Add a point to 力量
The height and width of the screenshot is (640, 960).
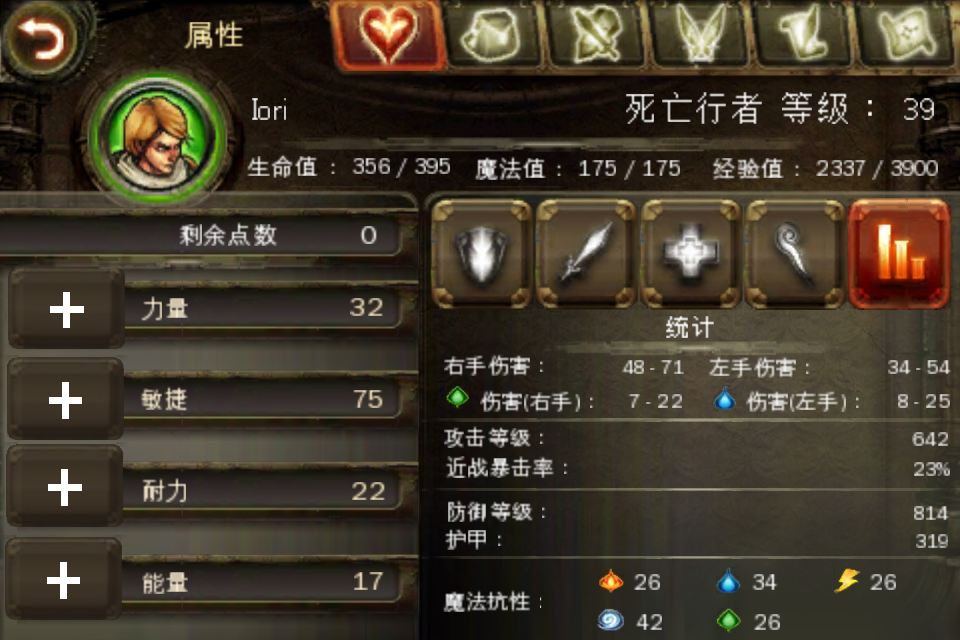click(66, 309)
